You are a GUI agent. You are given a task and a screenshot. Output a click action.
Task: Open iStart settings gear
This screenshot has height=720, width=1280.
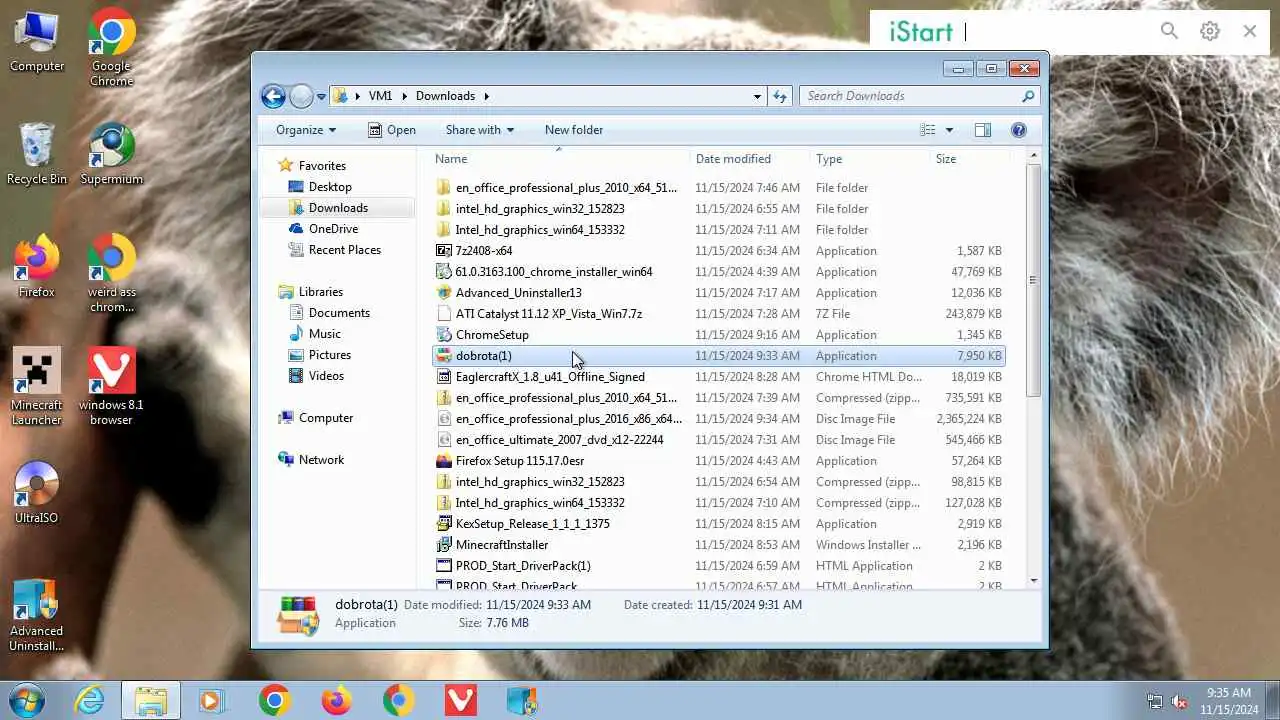(x=1210, y=31)
